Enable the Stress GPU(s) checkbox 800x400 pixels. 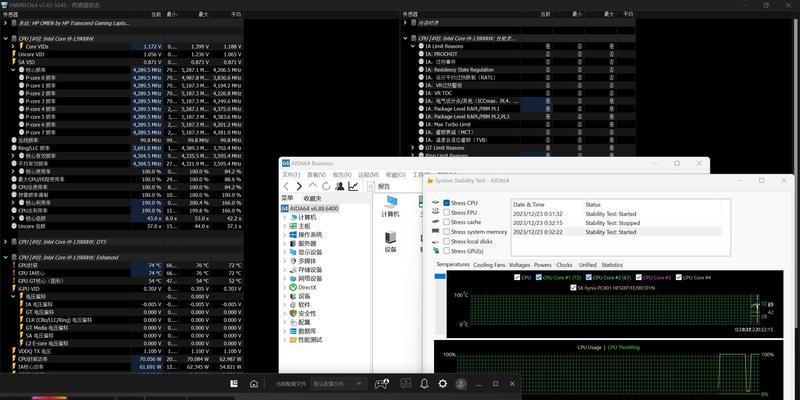pos(447,251)
